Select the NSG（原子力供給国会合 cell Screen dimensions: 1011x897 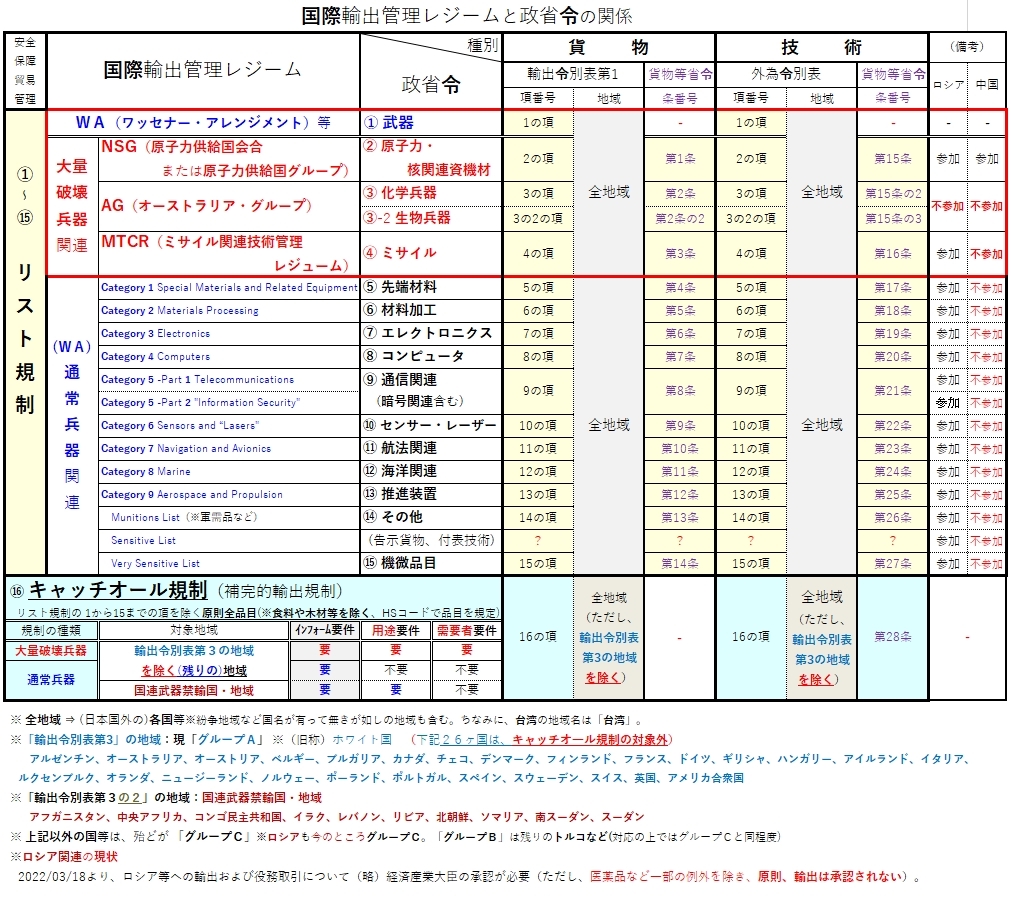pyautogui.click(x=229, y=159)
